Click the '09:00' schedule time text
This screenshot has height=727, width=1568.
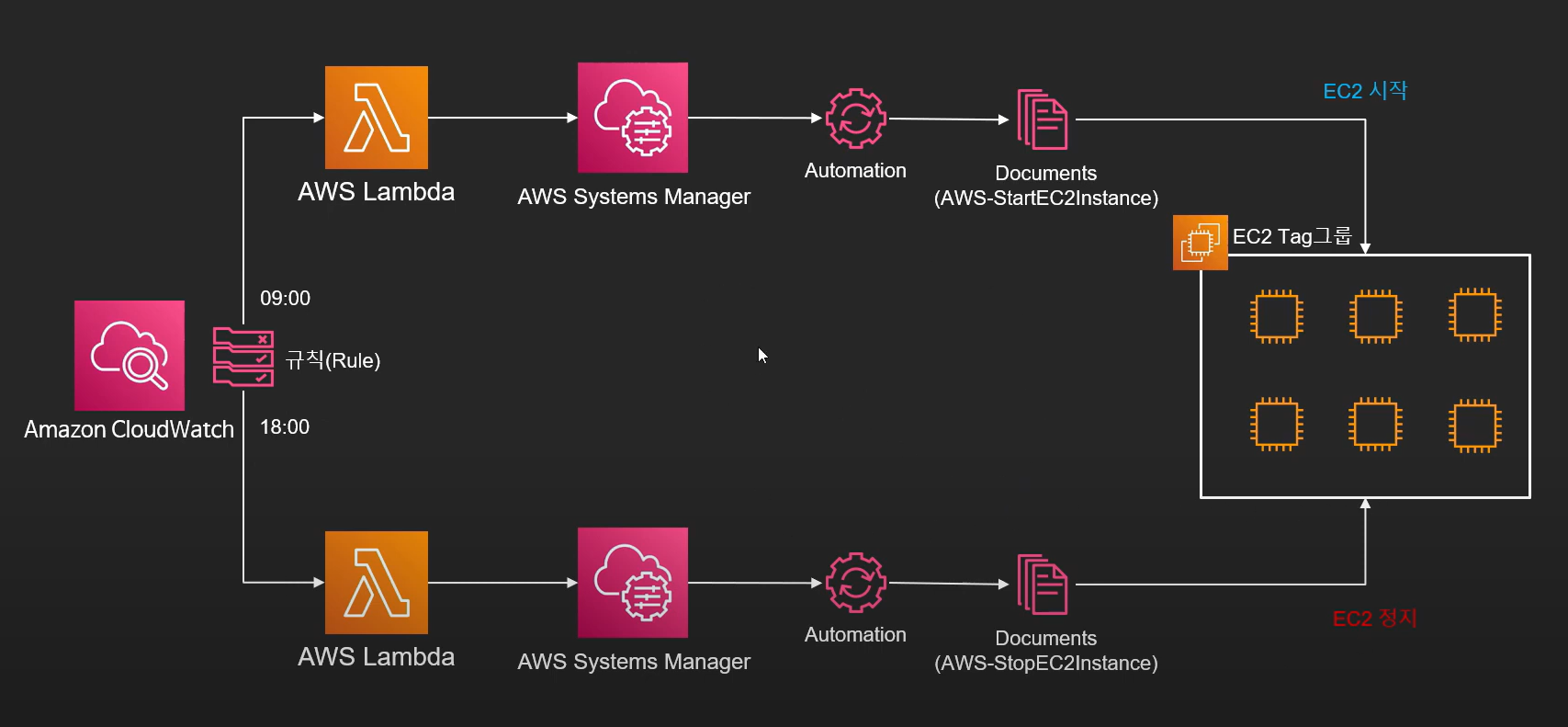[x=285, y=298]
